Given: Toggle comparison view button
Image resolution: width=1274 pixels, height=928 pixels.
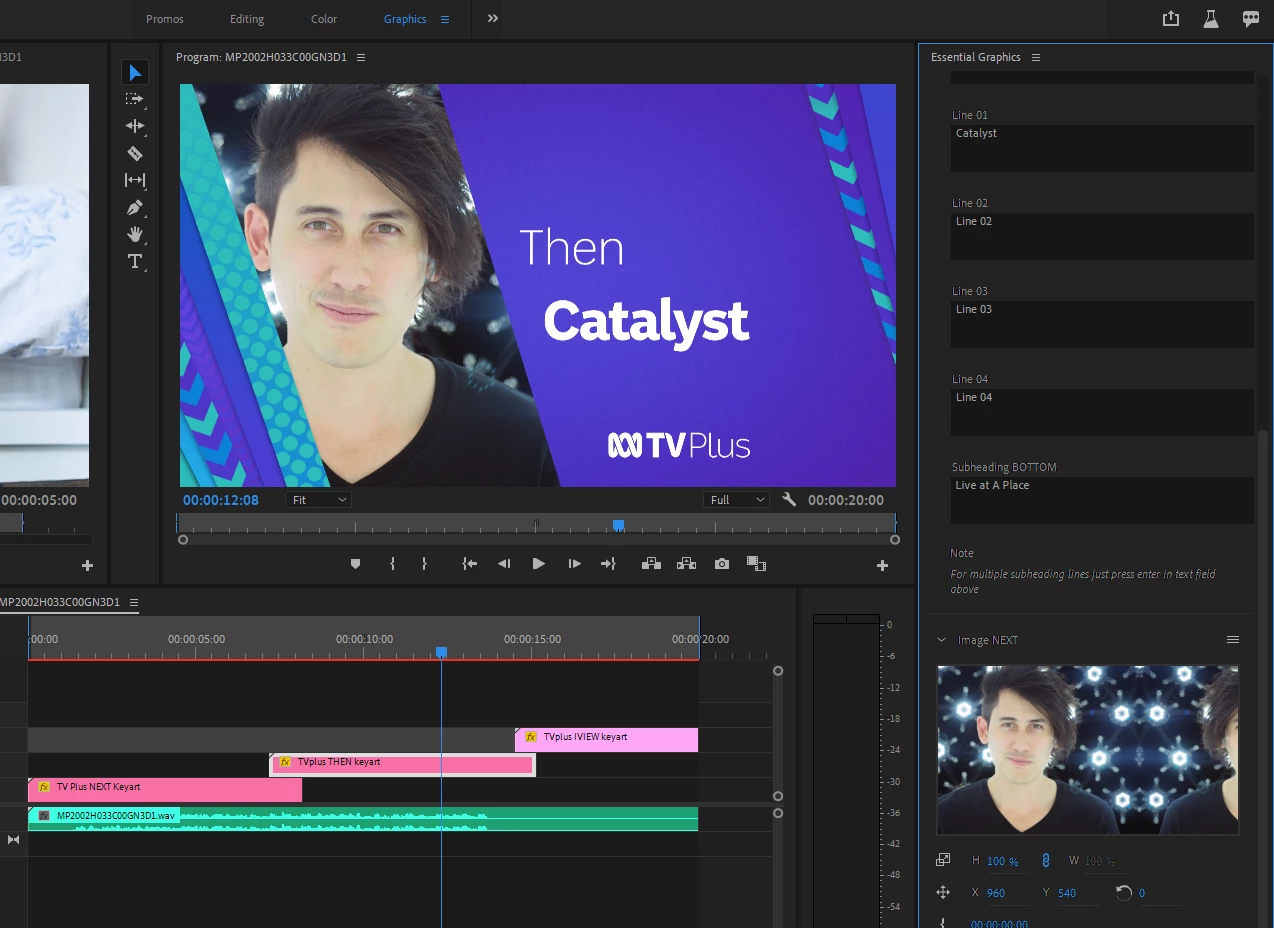Looking at the screenshot, I should click(x=757, y=564).
